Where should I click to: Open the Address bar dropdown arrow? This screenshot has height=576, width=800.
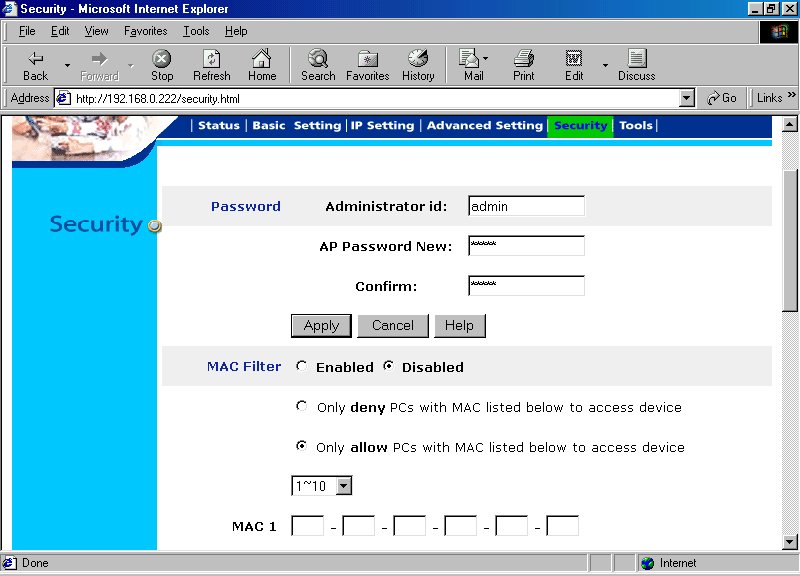click(x=686, y=98)
